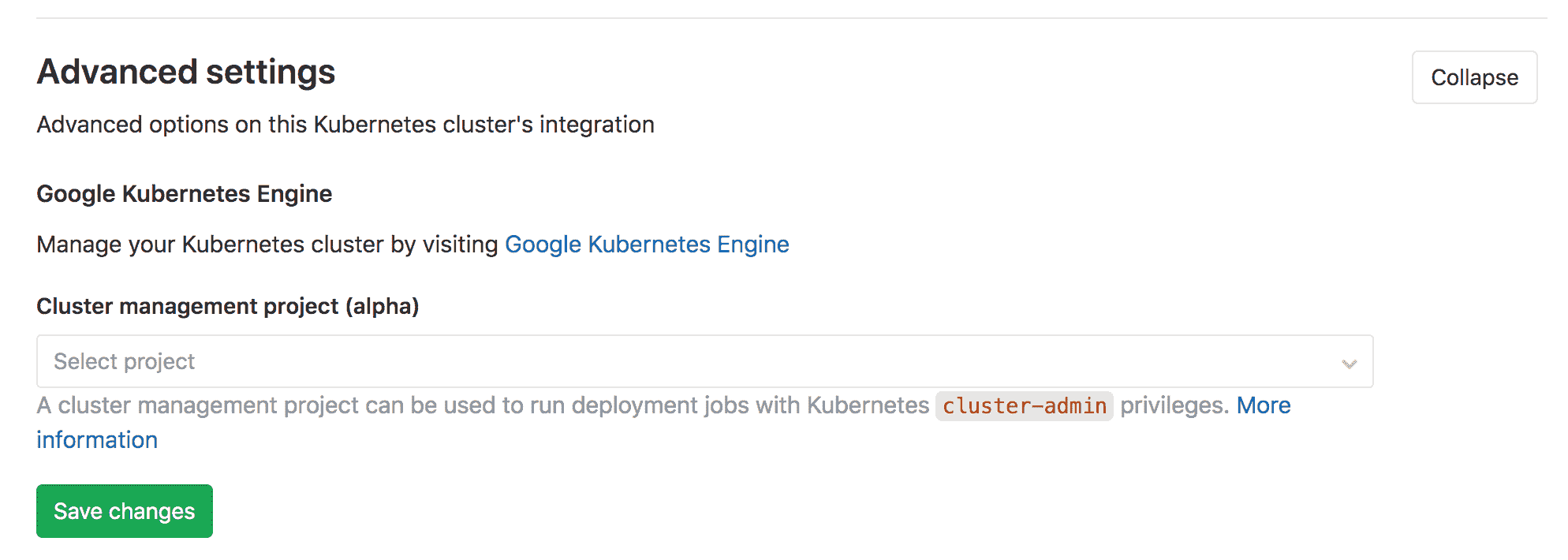
Task: Click the advanced options description text
Action: click(x=345, y=124)
